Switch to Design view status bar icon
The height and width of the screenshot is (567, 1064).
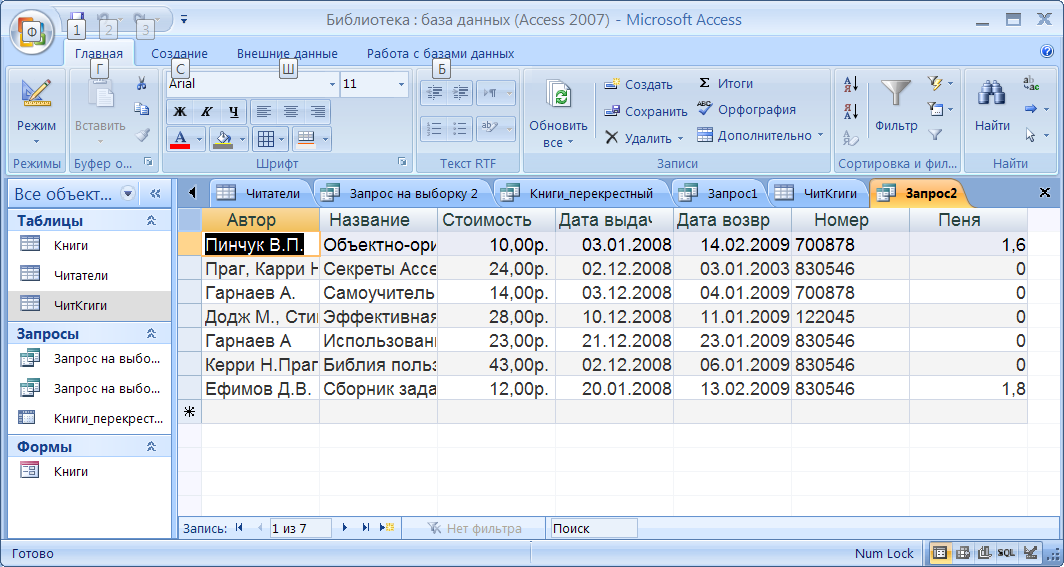(x=1030, y=553)
